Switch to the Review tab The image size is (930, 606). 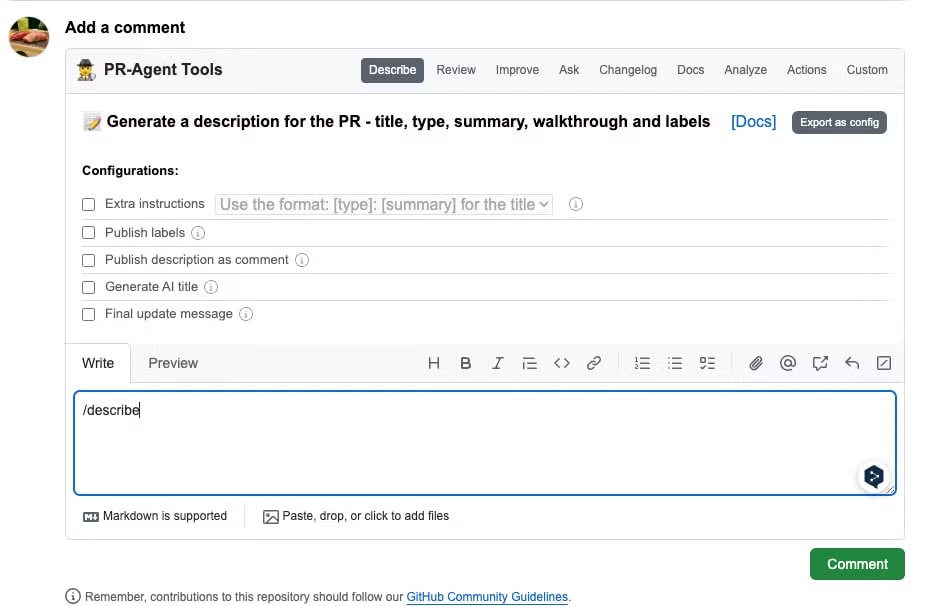click(456, 70)
